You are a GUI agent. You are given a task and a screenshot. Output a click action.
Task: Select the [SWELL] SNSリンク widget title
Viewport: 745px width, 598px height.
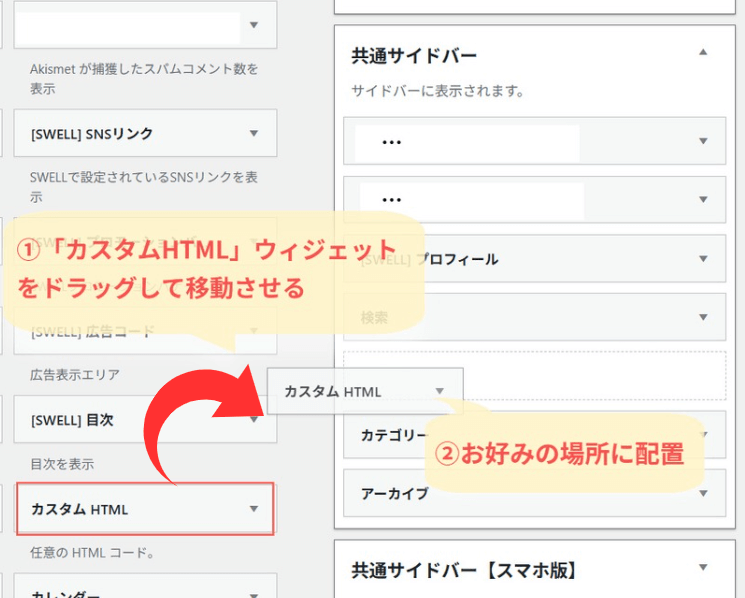point(91,133)
